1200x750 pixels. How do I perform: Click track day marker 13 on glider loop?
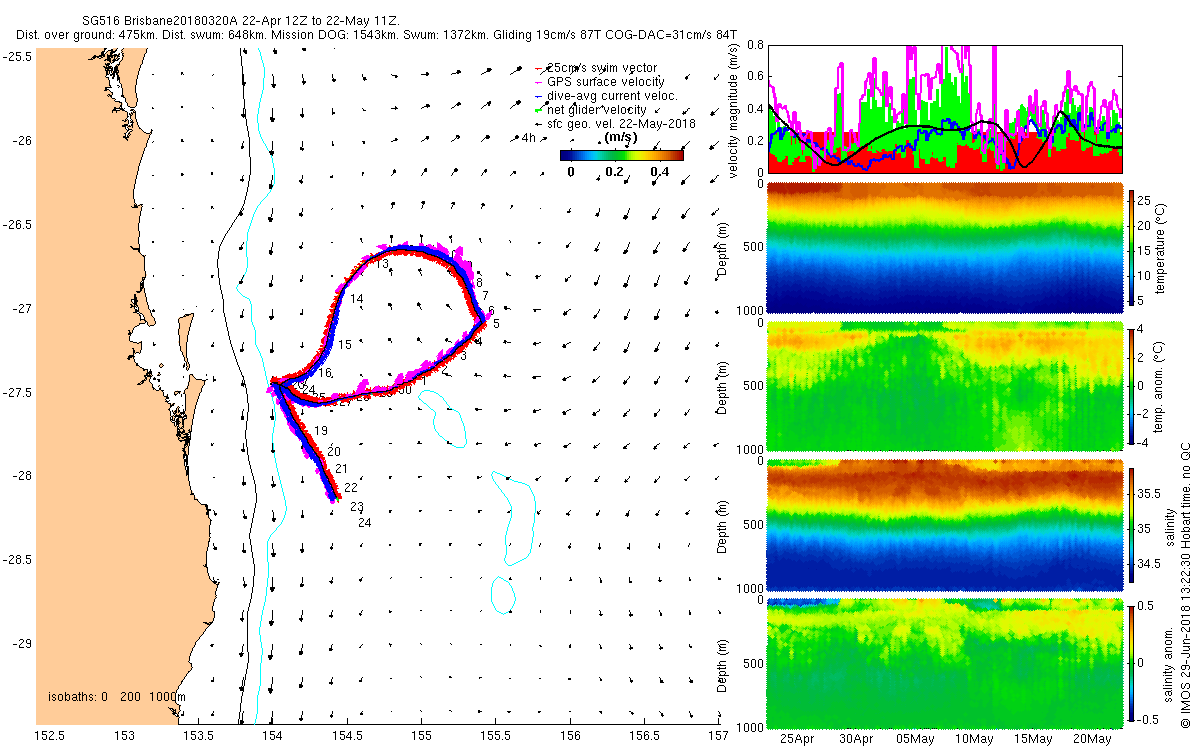382,263
